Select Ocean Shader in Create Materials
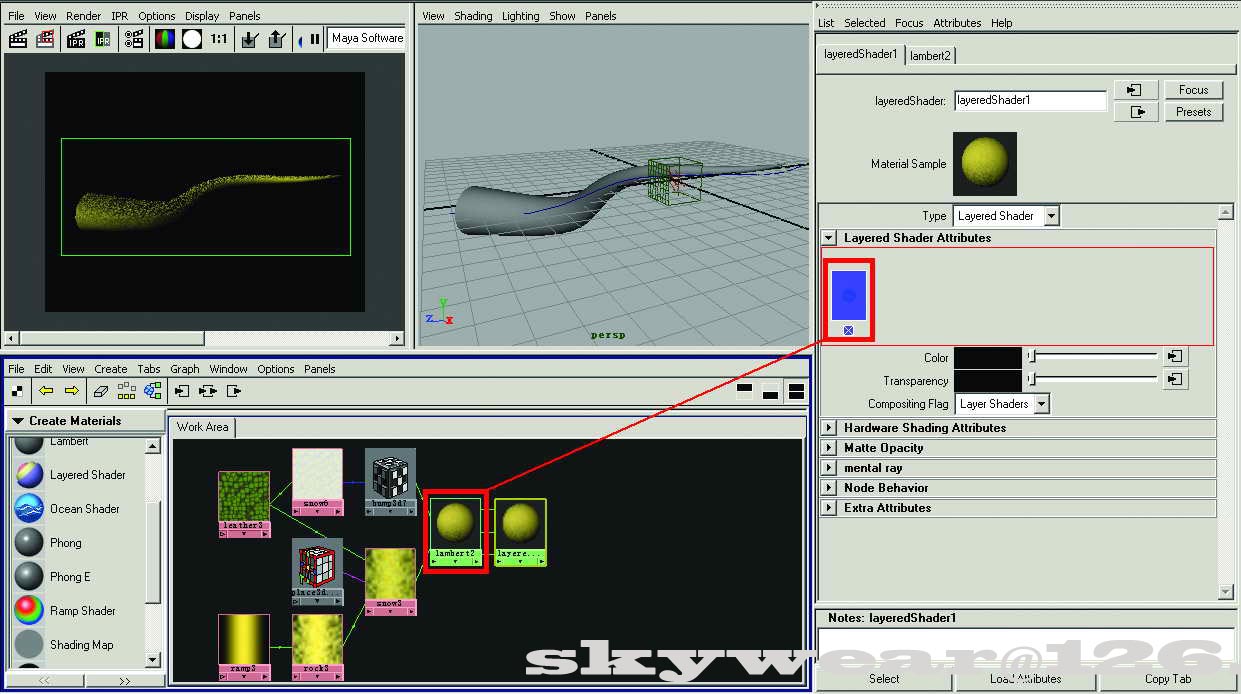The height and width of the screenshot is (694, 1241). coord(85,509)
